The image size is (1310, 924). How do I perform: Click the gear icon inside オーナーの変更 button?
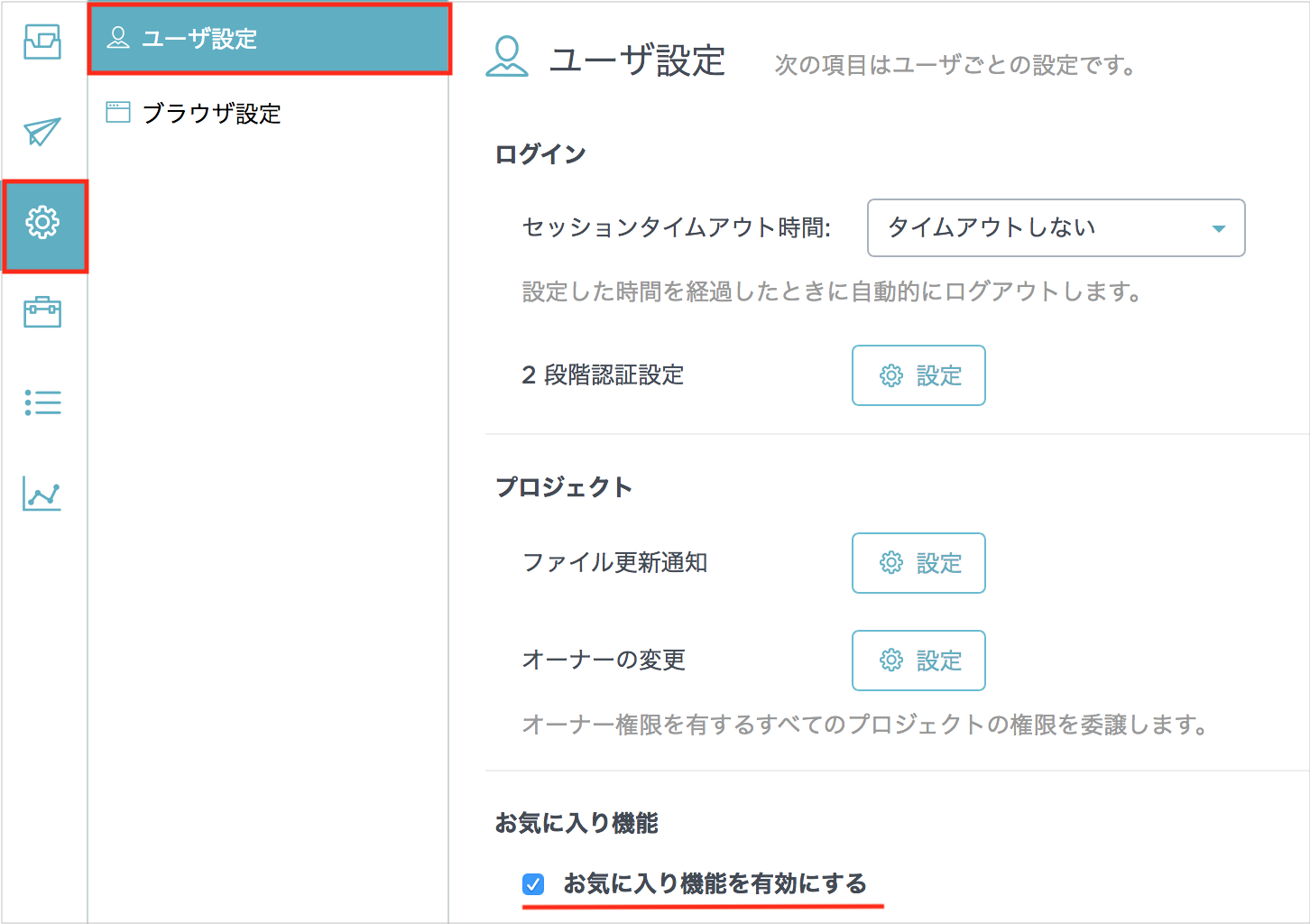click(891, 661)
